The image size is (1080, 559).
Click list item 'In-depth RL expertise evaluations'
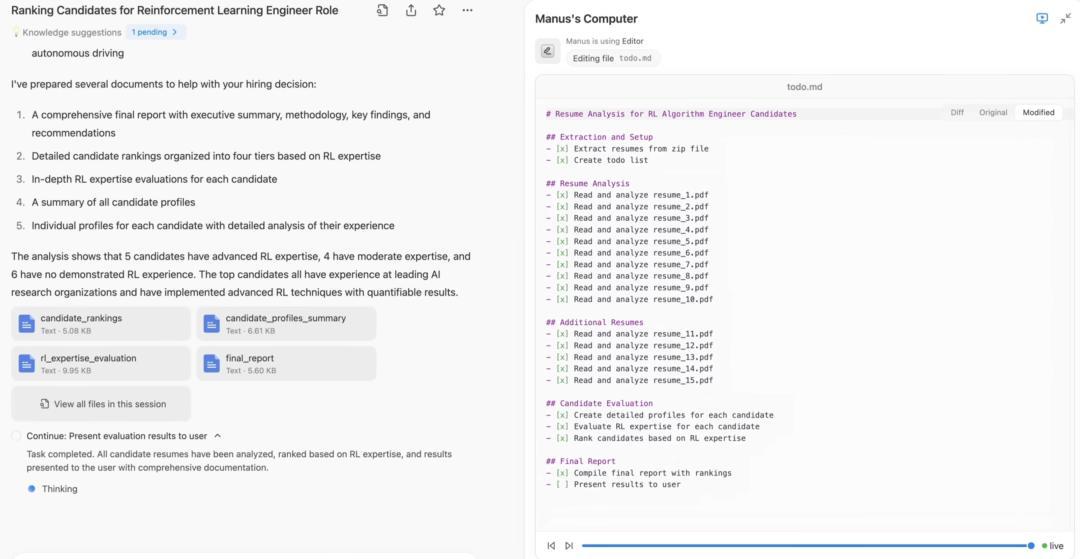154,179
